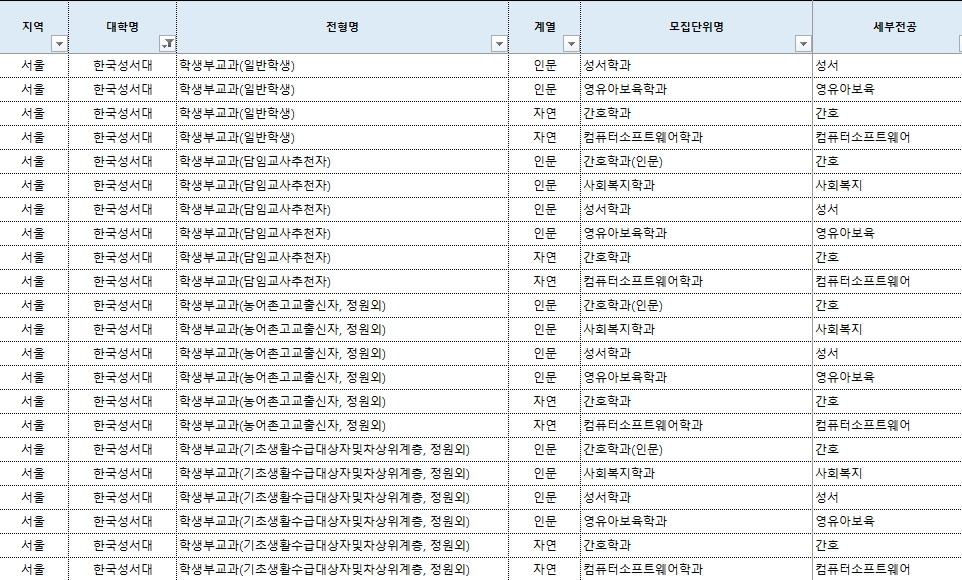Click 자연 cell in 일반학생 컴퓨터소프트웨어학과 row

point(545,137)
